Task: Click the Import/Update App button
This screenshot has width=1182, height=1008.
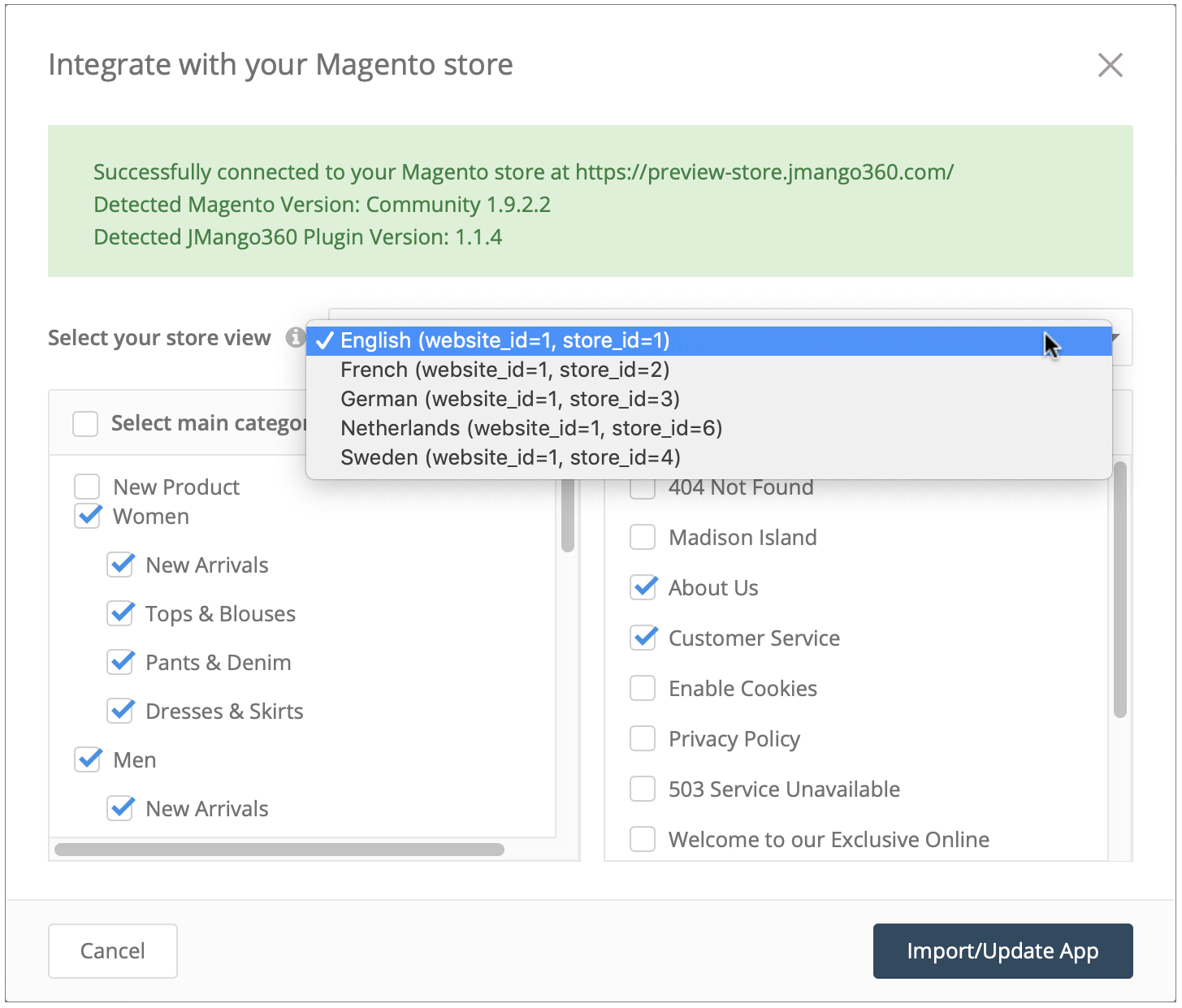Action: [x=1002, y=950]
